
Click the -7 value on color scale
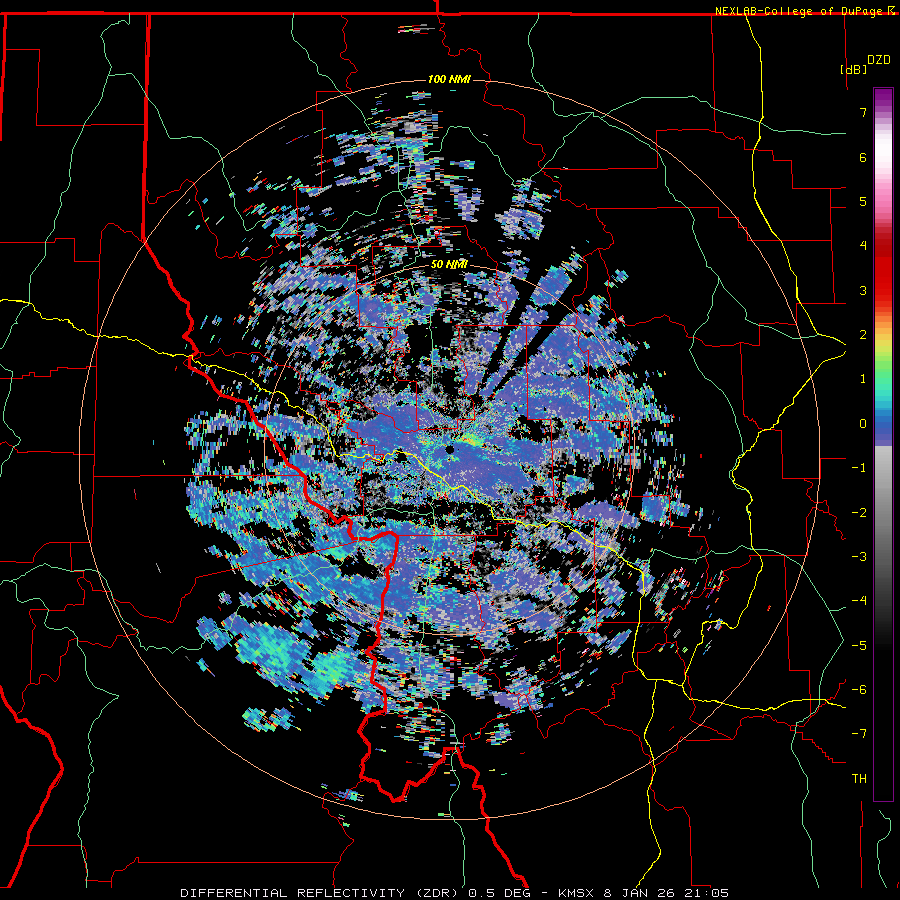click(859, 734)
